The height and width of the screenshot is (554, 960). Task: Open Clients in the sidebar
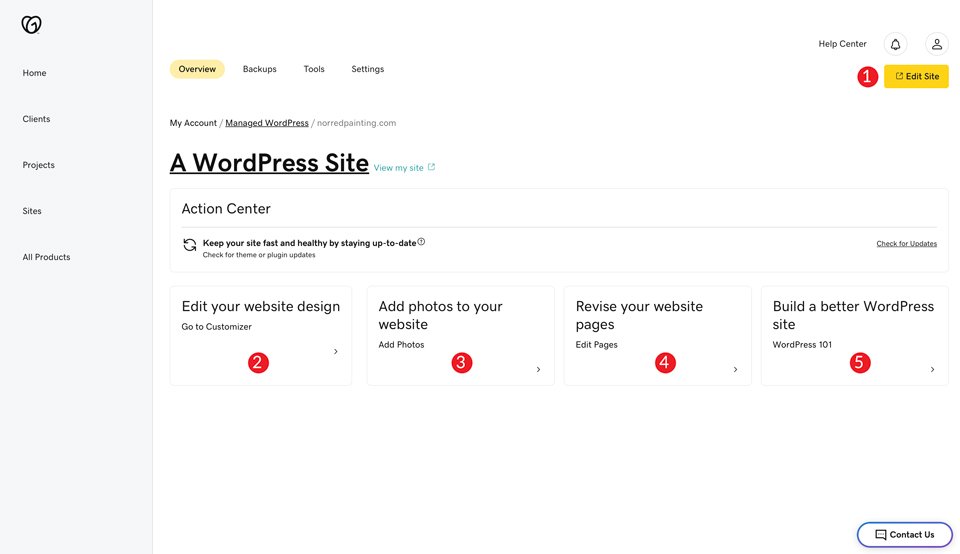[36, 119]
